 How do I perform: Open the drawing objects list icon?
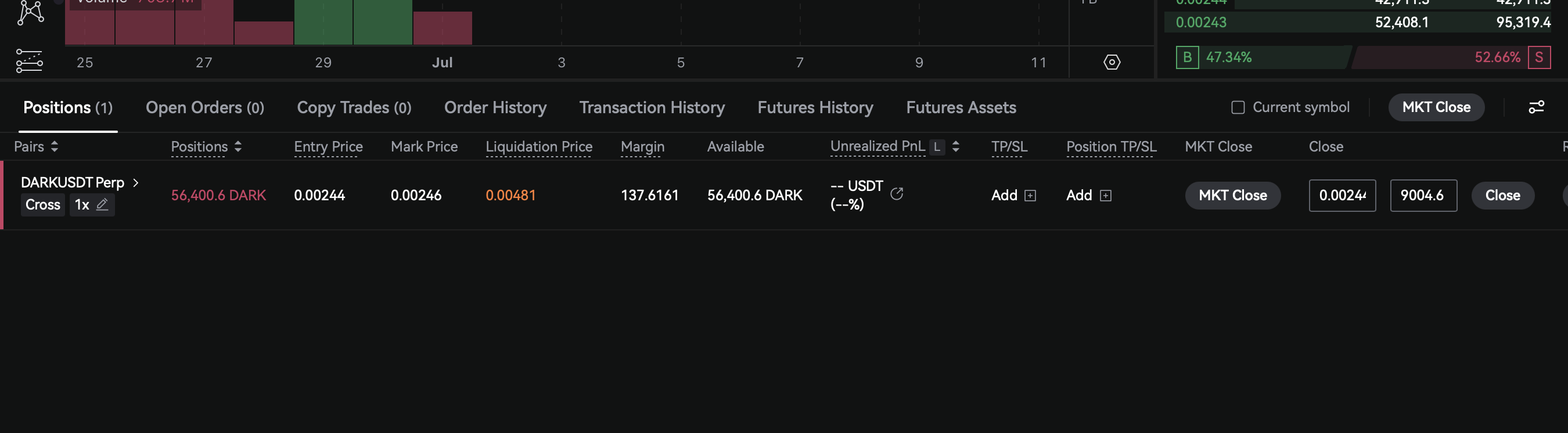tap(29, 61)
